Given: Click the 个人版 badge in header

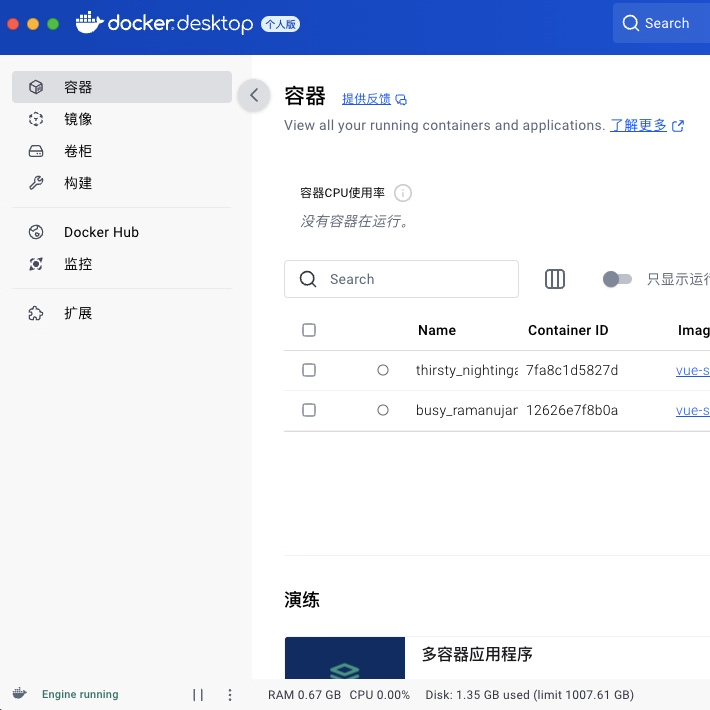Looking at the screenshot, I should point(280,24).
